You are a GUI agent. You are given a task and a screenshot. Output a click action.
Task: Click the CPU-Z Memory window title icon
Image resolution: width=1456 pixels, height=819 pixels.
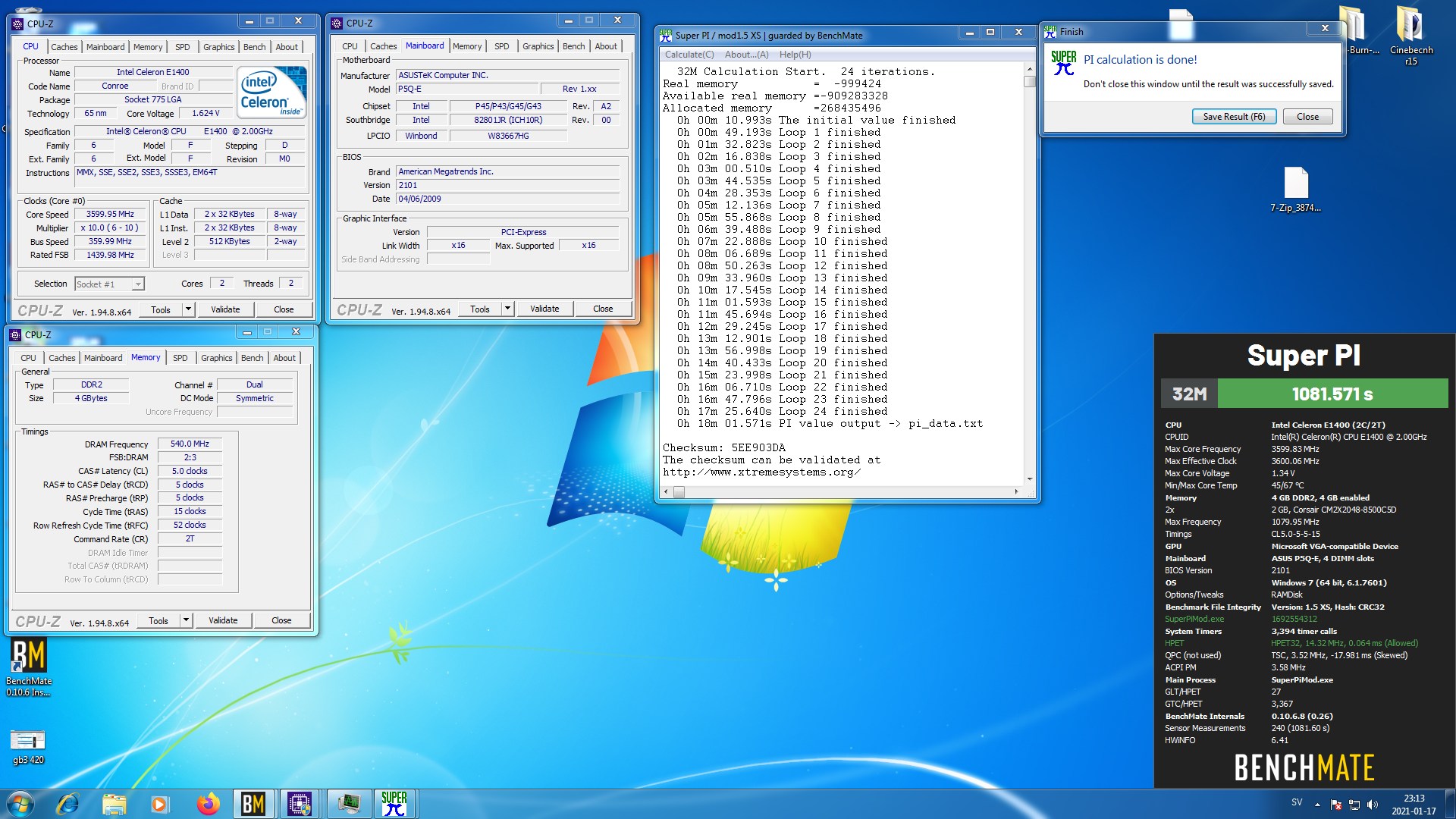point(15,334)
